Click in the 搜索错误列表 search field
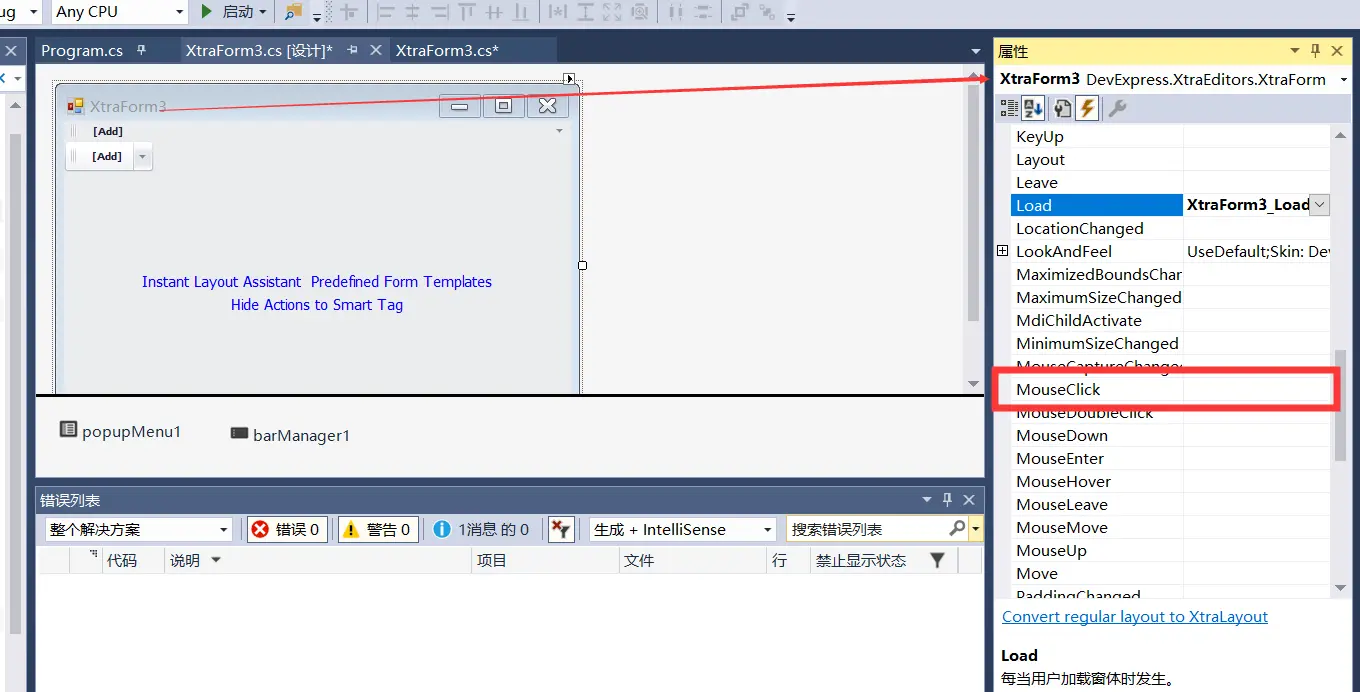This screenshot has width=1360, height=692. [868, 529]
